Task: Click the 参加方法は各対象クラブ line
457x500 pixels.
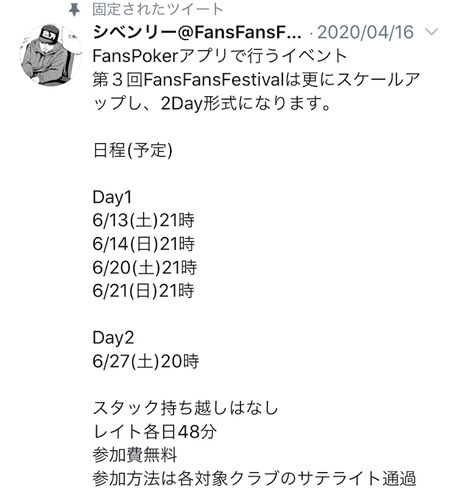Action: tap(254, 479)
